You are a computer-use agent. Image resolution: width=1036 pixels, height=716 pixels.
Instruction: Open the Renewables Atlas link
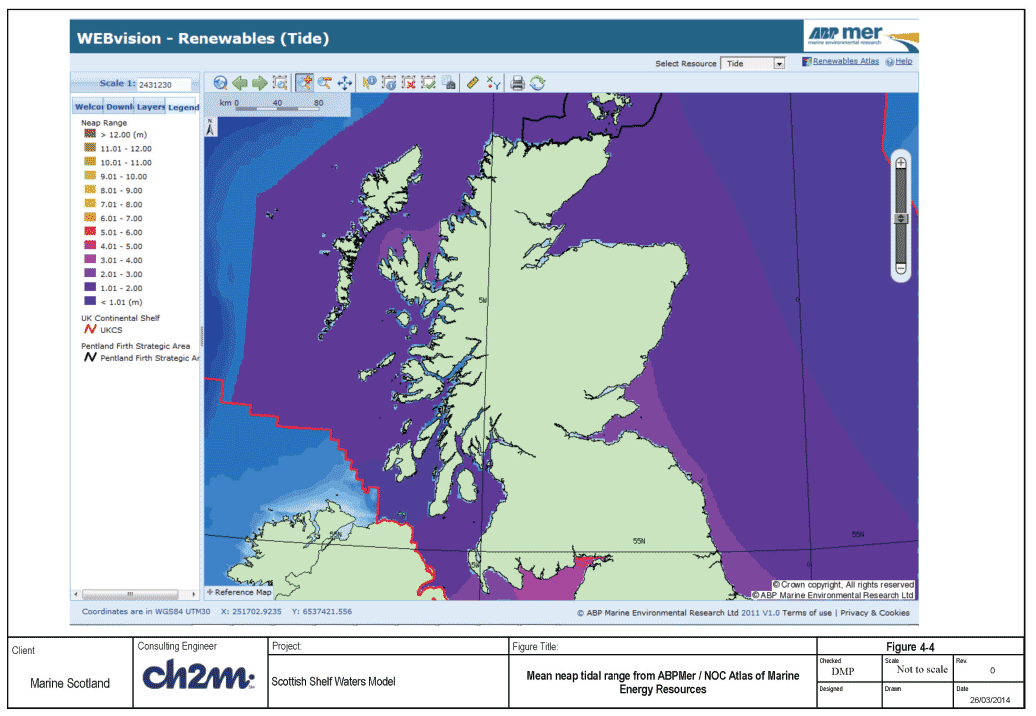(840, 61)
